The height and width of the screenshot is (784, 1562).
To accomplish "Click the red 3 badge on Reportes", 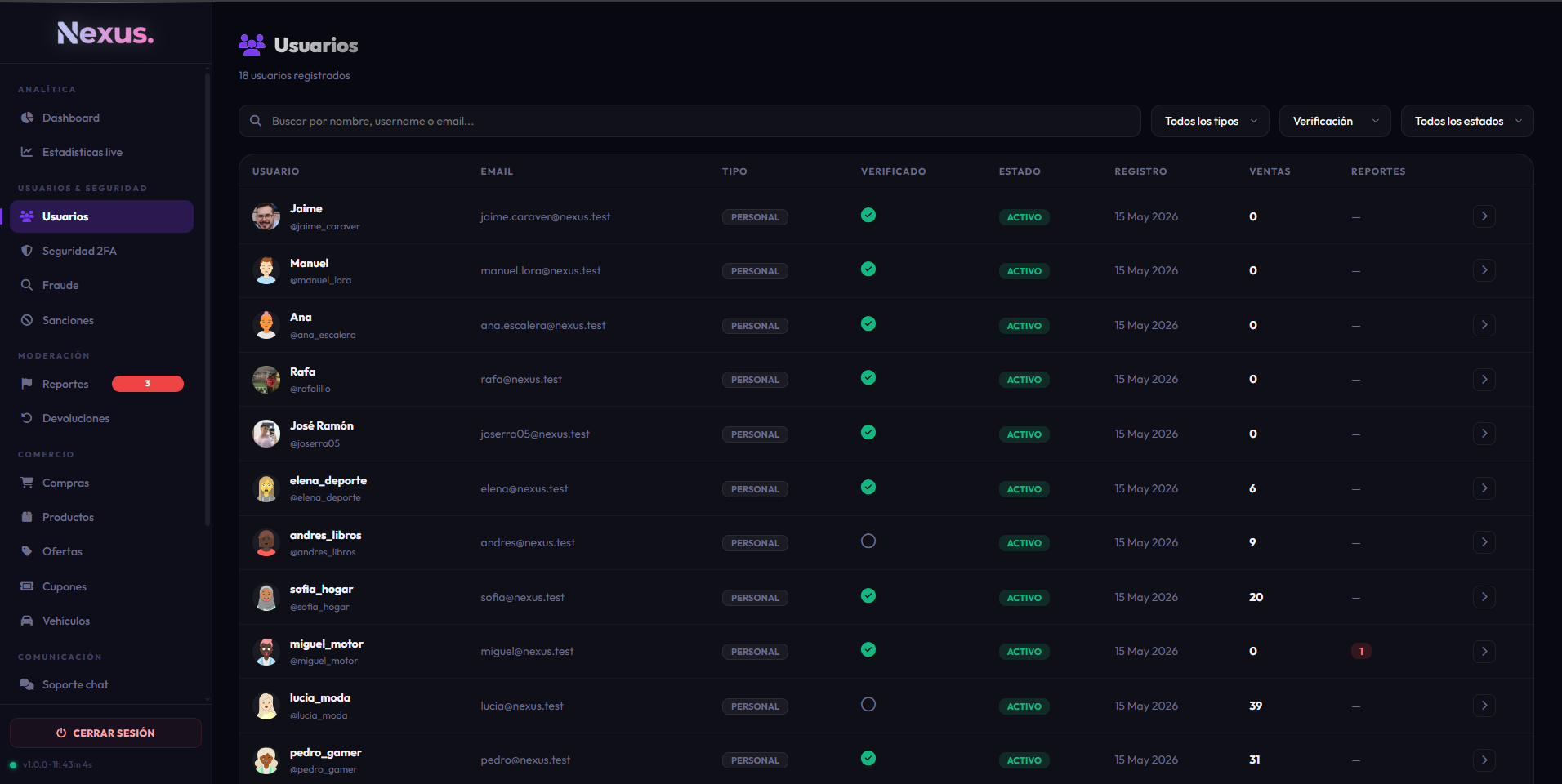I will pyautogui.click(x=148, y=384).
